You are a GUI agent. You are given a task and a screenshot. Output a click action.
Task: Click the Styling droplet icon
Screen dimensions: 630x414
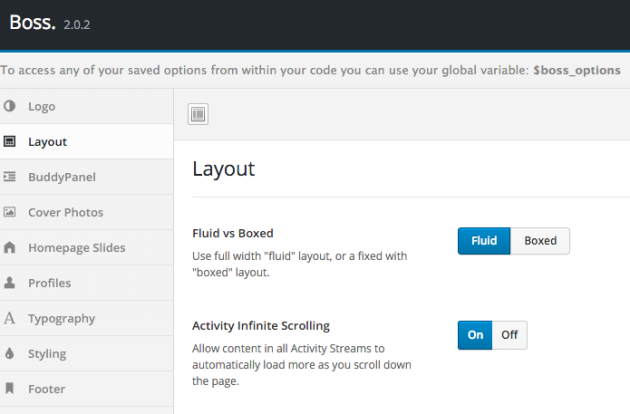(10, 353)
